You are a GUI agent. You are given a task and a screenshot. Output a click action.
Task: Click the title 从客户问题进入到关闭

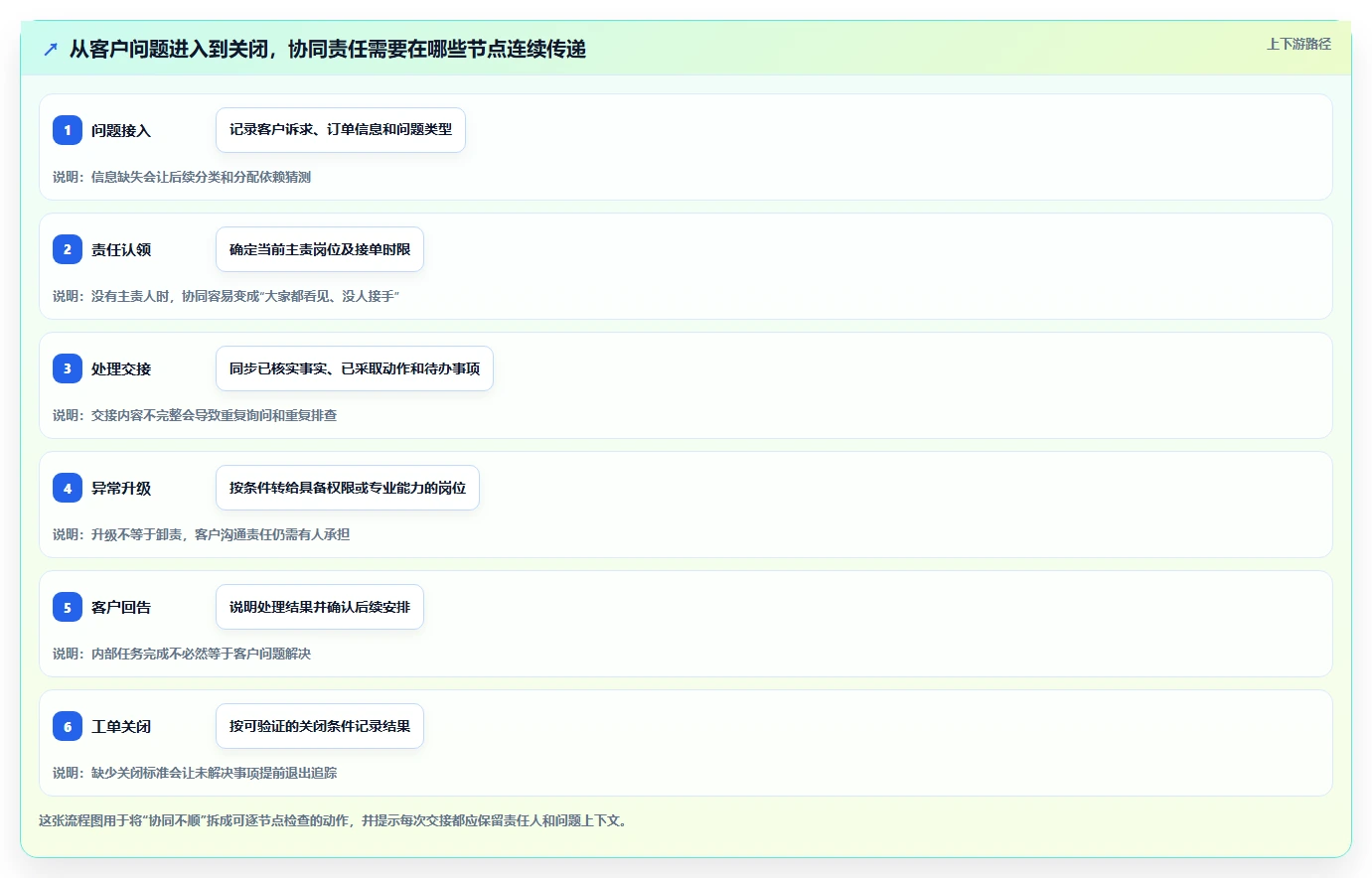pos(328,49)
